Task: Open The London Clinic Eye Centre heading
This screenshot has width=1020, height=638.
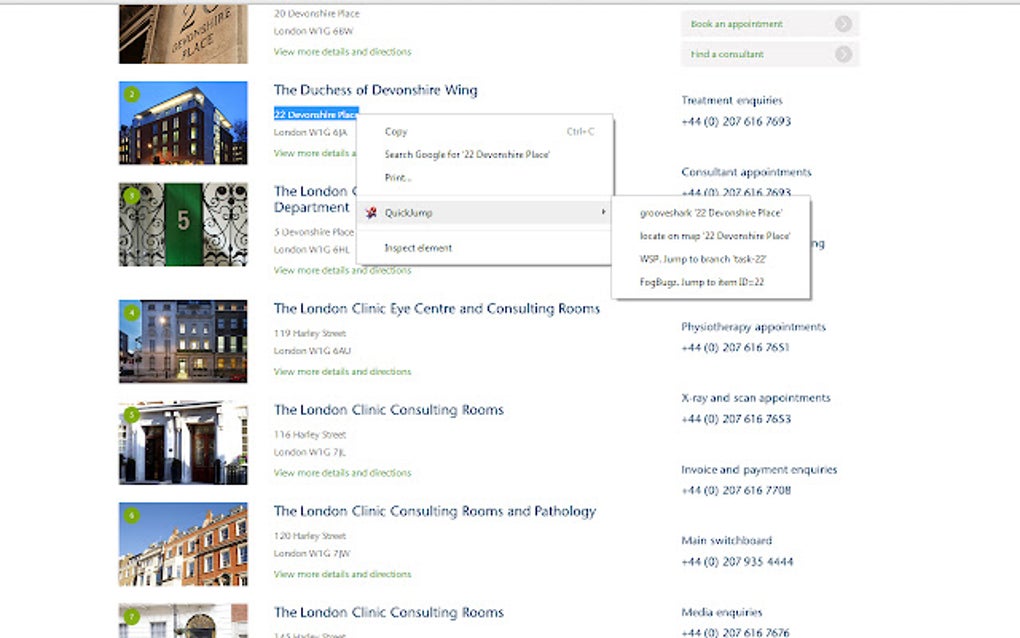Action: pyautogui.click(x=436, y=309)
